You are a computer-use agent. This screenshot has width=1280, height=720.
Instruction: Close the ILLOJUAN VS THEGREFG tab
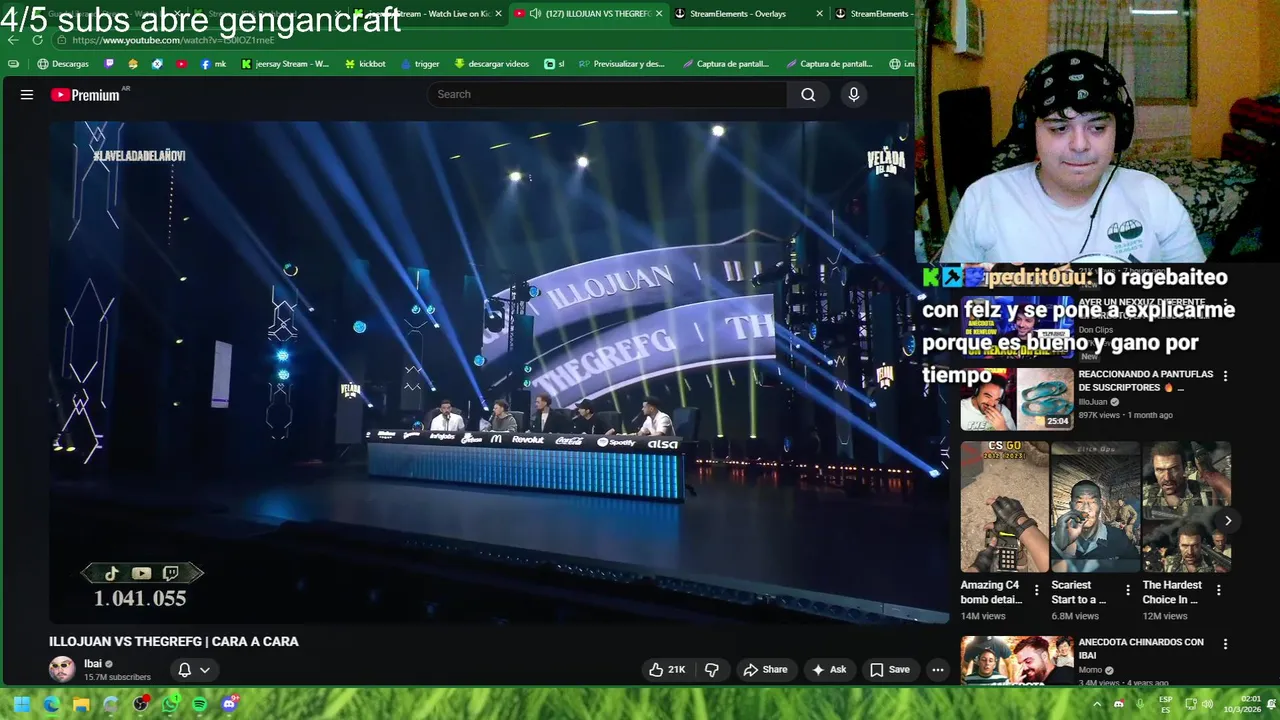point(659,13)
